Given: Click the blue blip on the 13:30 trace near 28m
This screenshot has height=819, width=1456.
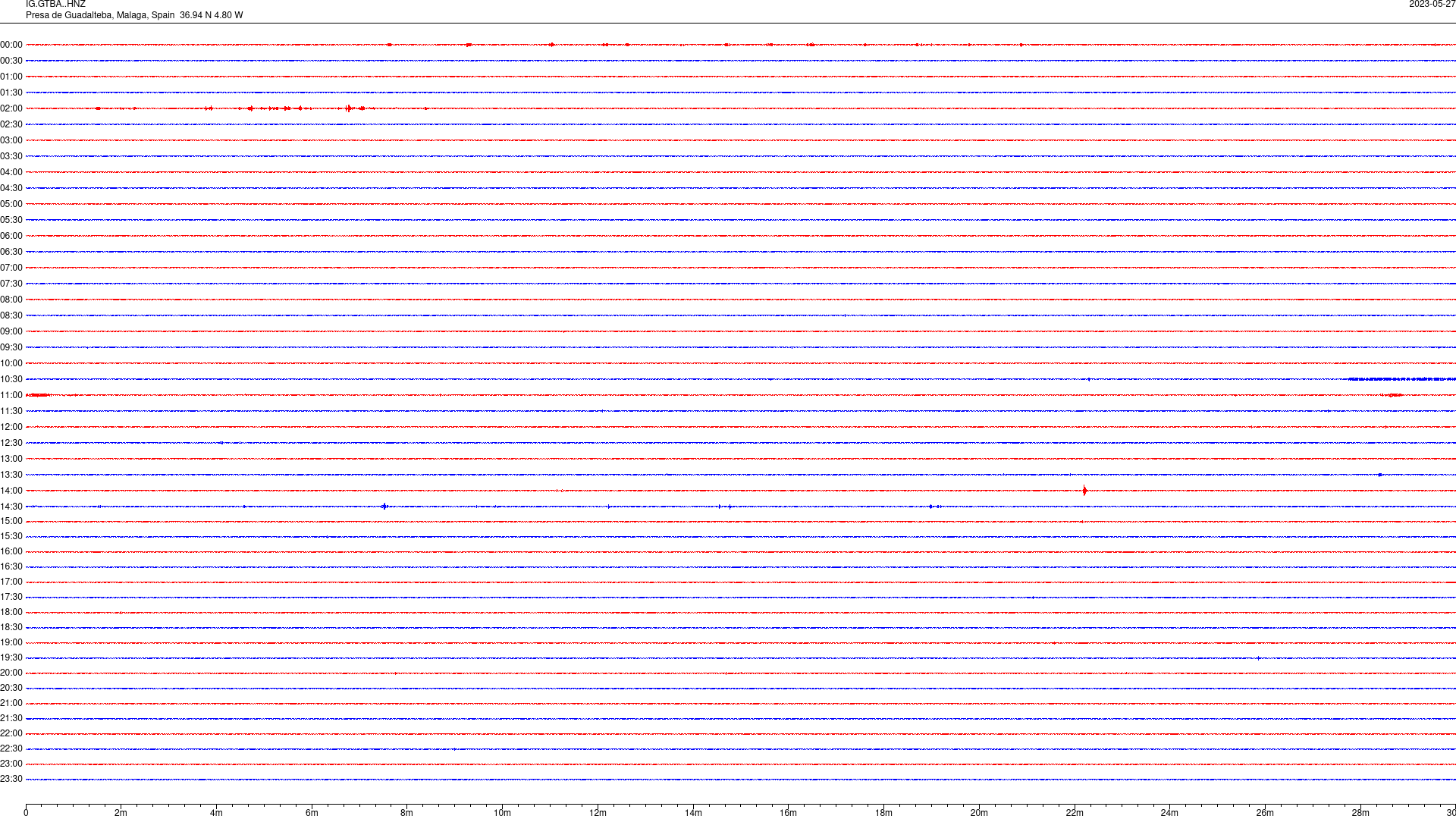Looking at the screenshot, I should point(1380,475).
